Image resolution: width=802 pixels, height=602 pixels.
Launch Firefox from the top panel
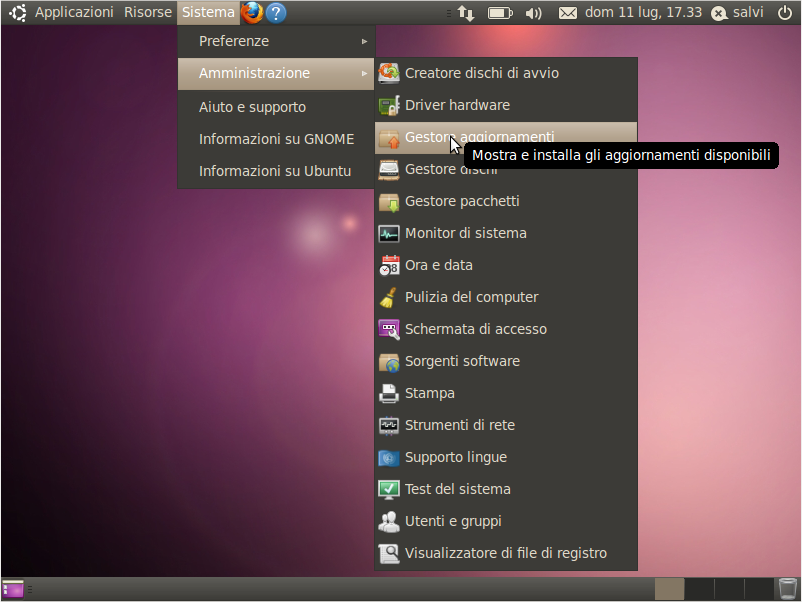(252, 13)
